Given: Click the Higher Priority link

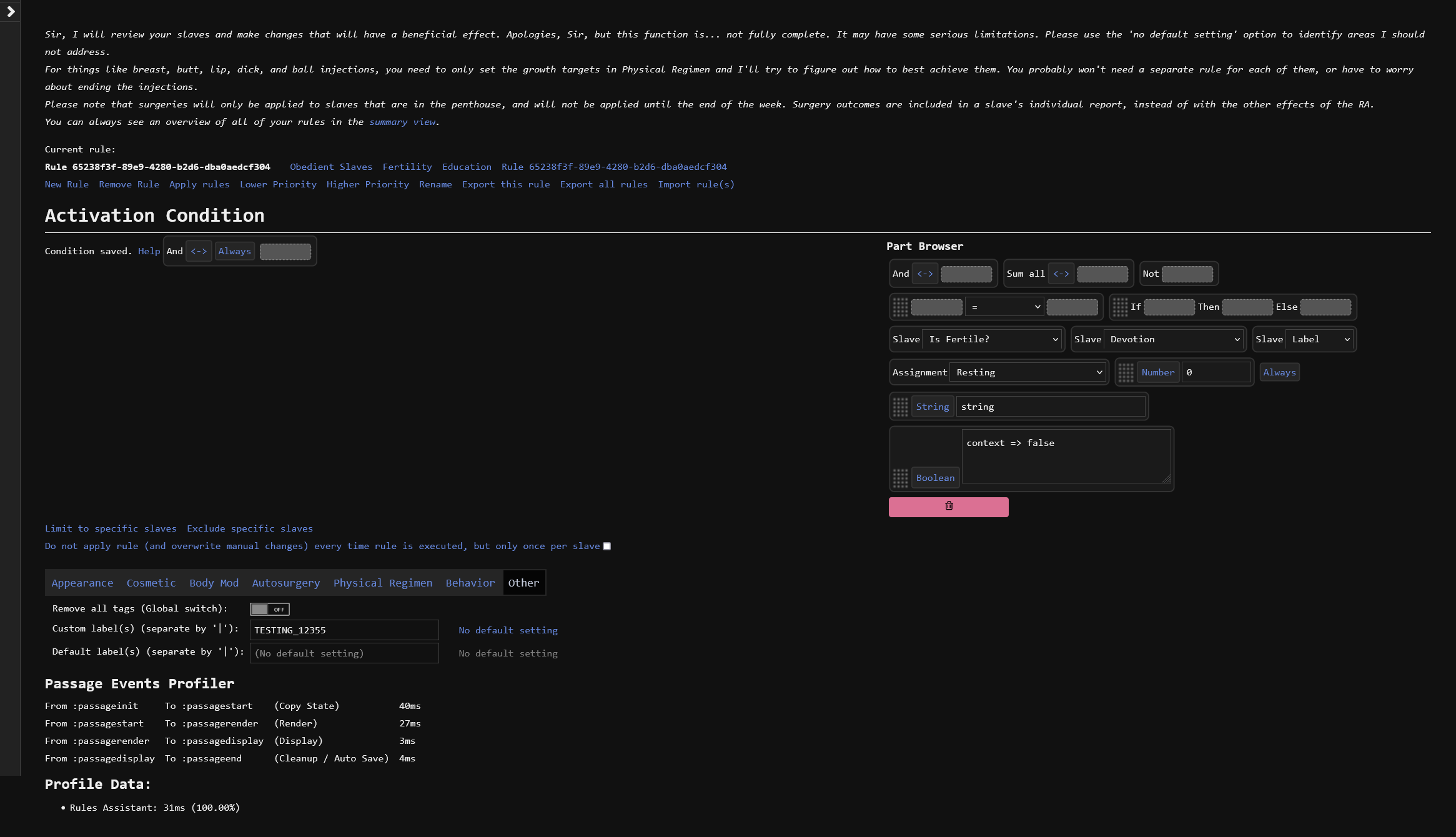Looking at the screenshot, I should click(367, 184).
